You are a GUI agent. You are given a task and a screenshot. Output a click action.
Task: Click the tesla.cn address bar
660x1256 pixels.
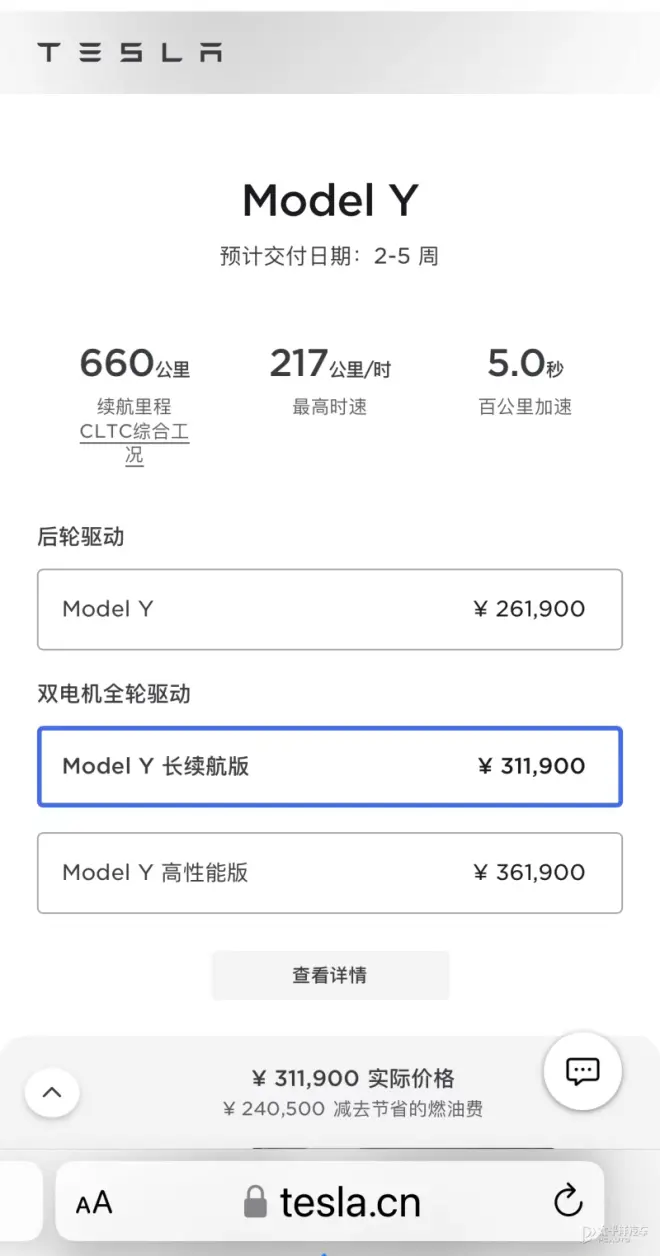click(x=350, y=1201)
